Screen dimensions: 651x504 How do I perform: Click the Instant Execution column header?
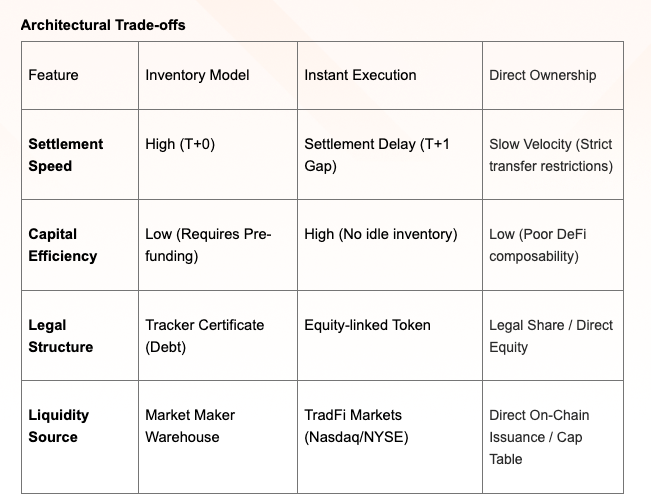pyautogui.click(x=390, y=76)
